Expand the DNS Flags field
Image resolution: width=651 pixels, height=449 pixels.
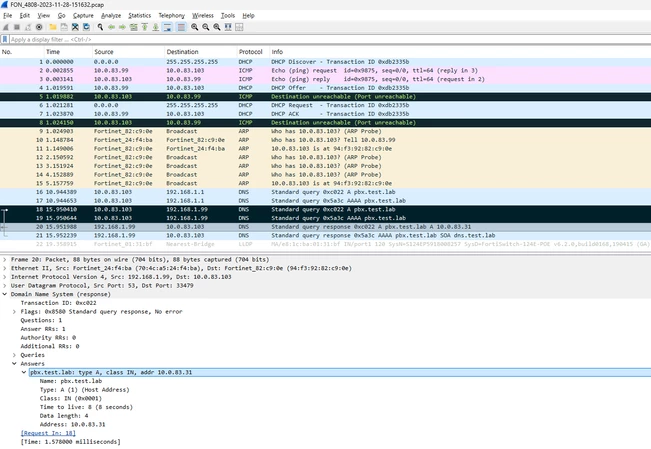pos(14,312)
